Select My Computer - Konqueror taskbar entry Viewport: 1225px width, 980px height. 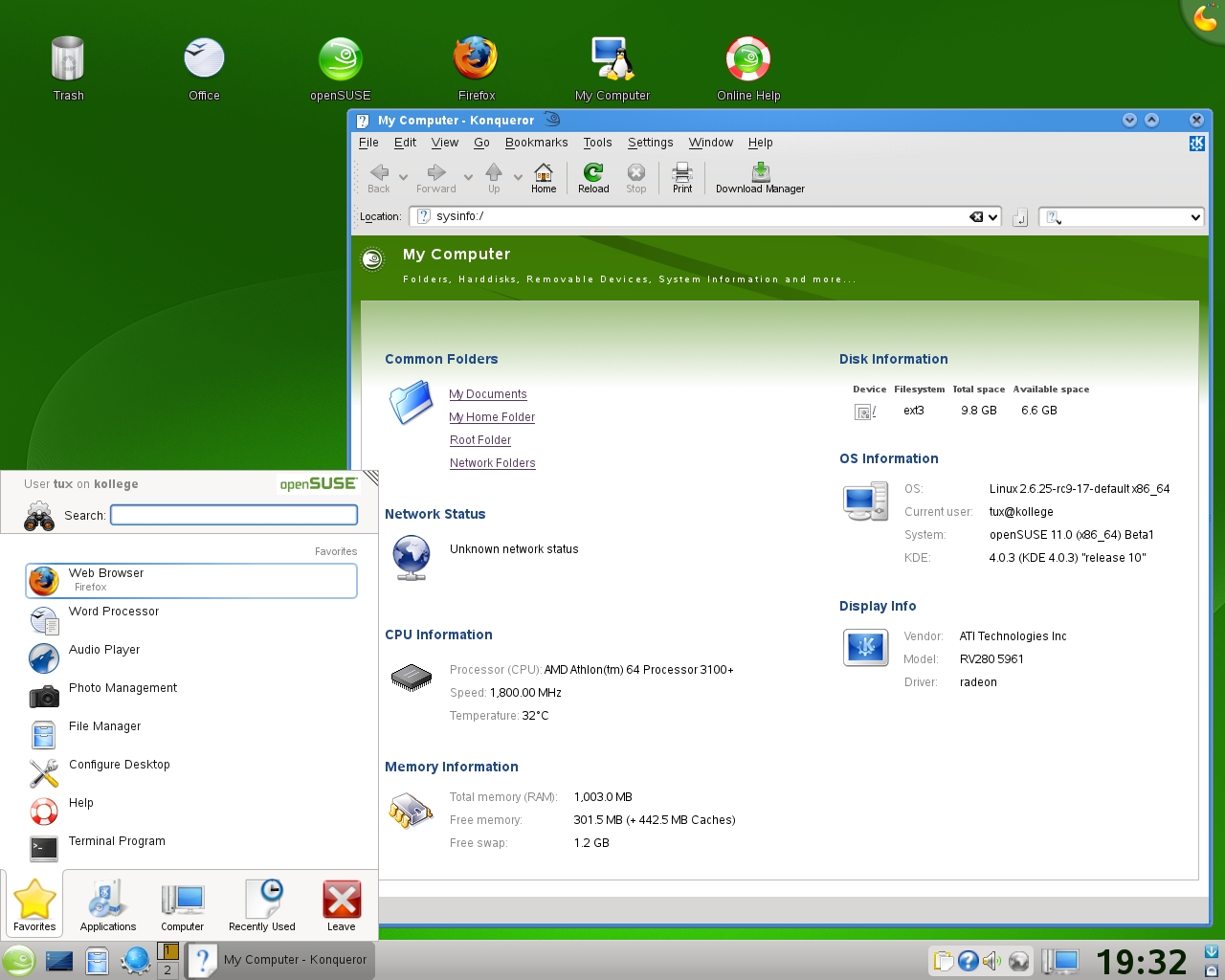(278, 960)
